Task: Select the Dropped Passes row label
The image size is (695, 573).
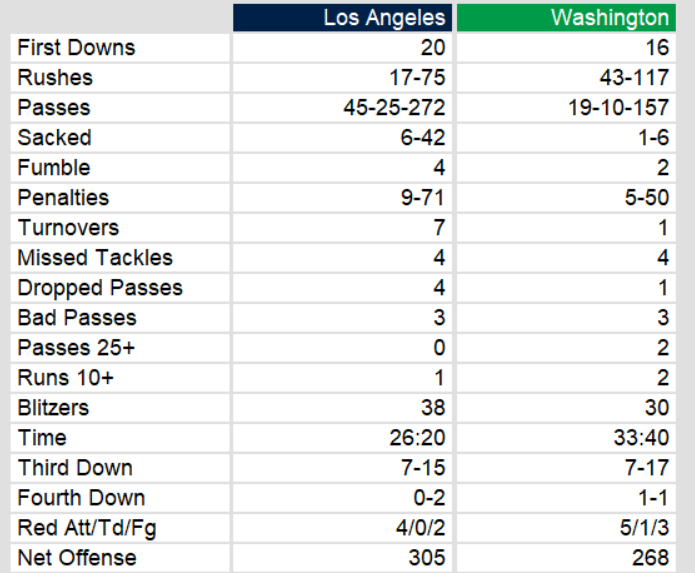Action: point(100,288)
